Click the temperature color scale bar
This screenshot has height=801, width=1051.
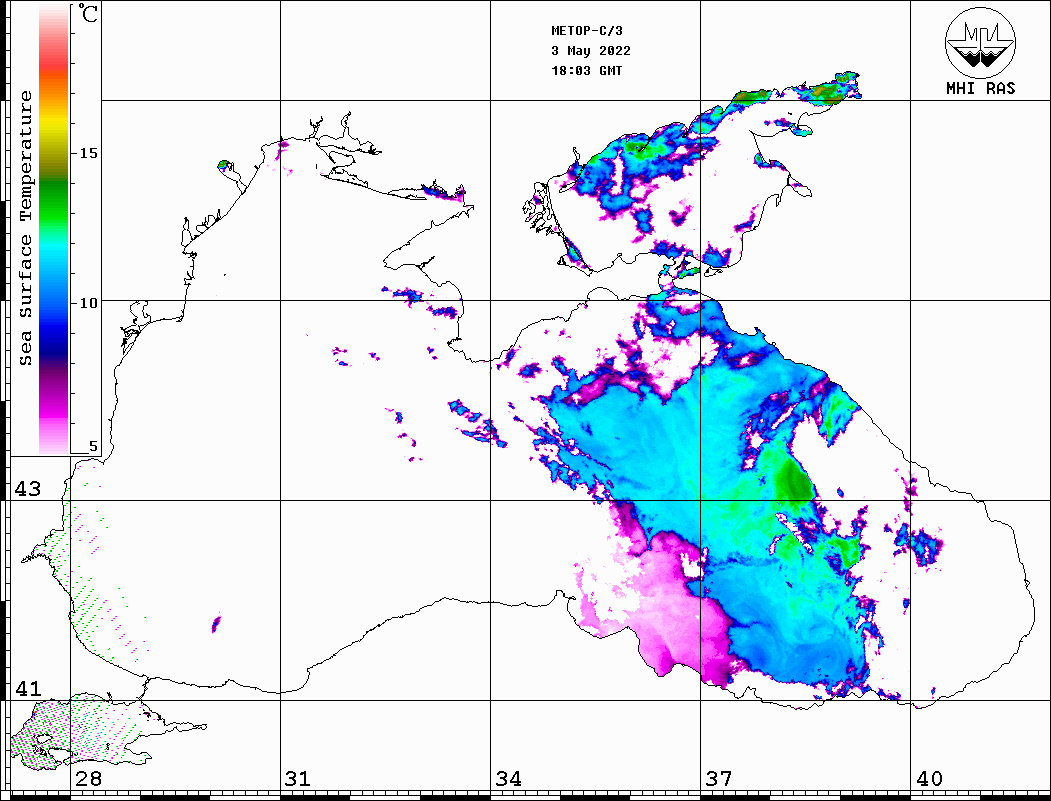pos(54,229)
